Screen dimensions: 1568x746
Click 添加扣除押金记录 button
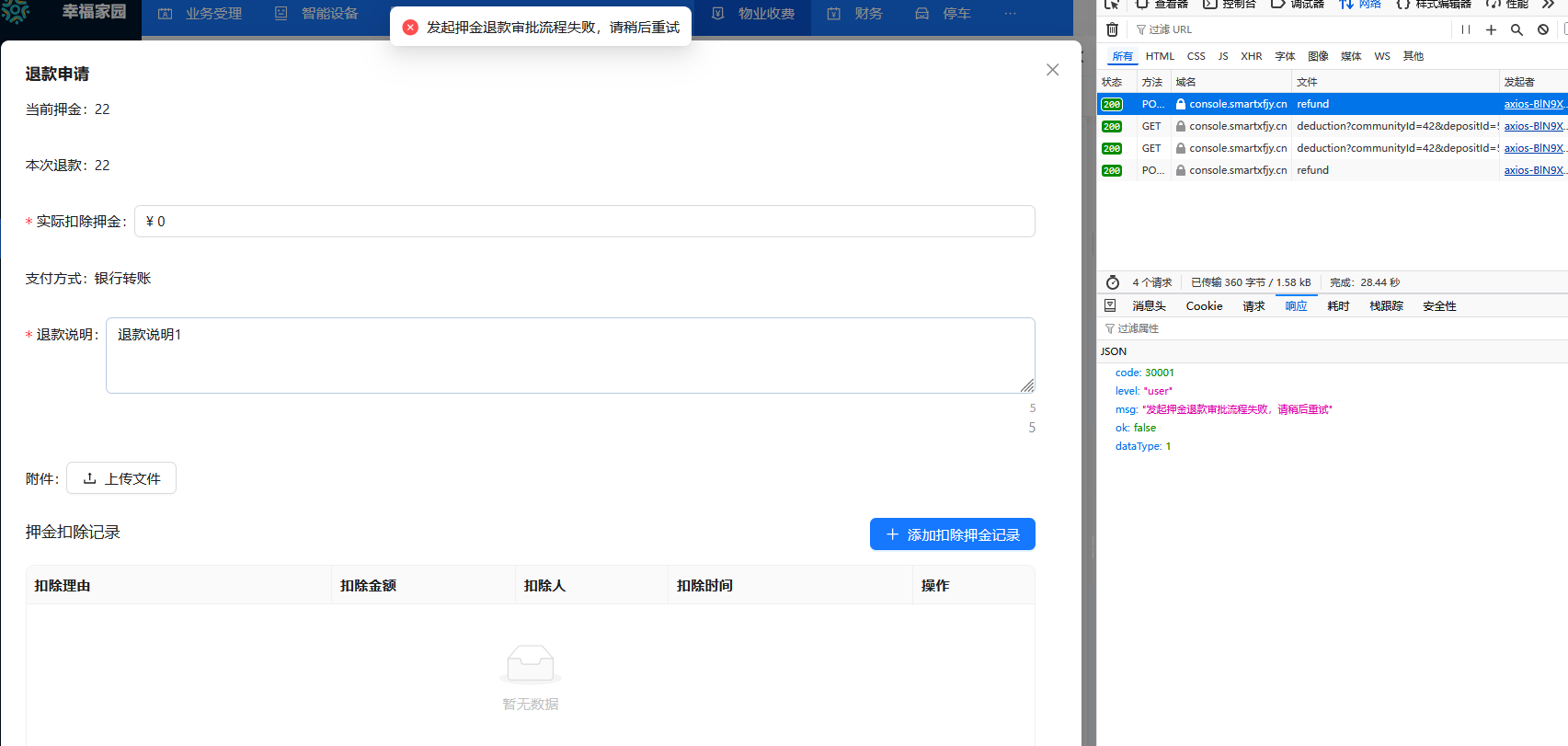point(953,534)
